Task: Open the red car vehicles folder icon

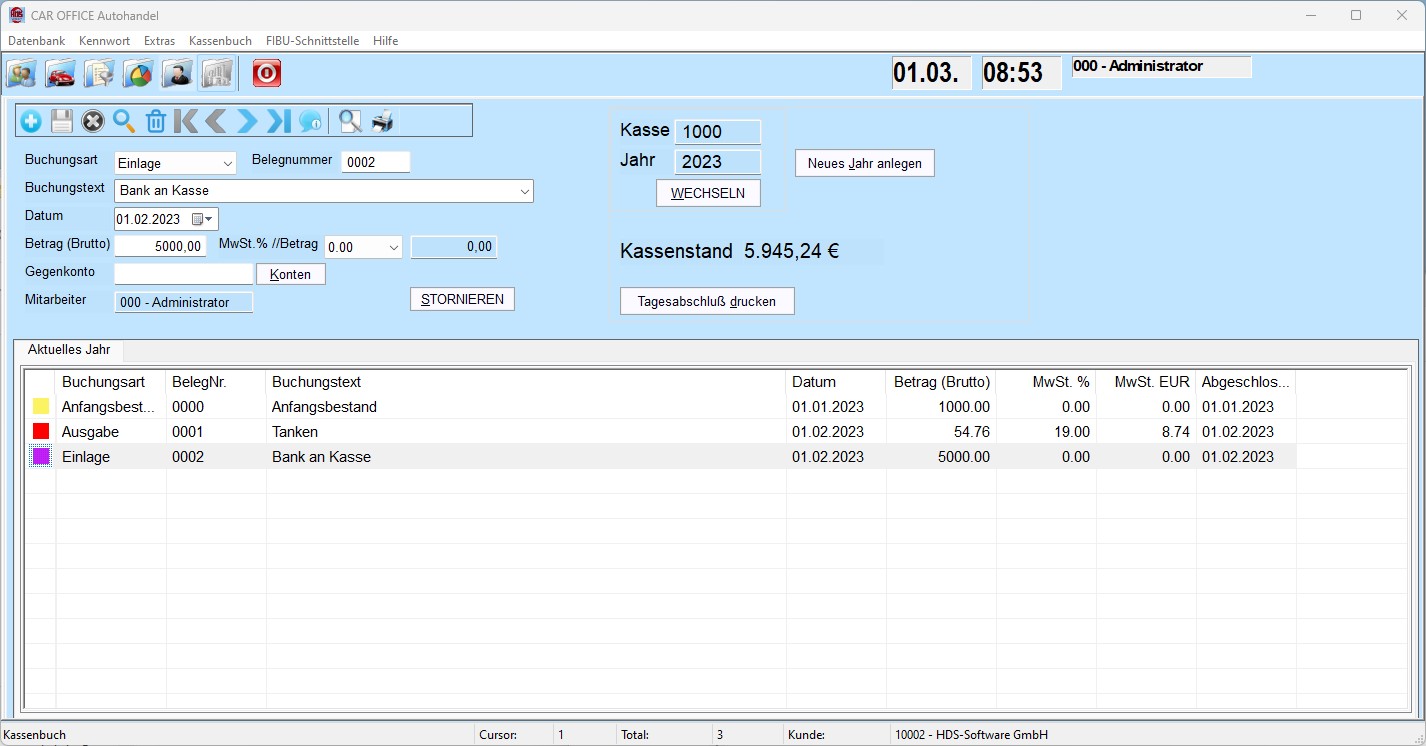Action: pyautogui.click(x=61, y=73)
